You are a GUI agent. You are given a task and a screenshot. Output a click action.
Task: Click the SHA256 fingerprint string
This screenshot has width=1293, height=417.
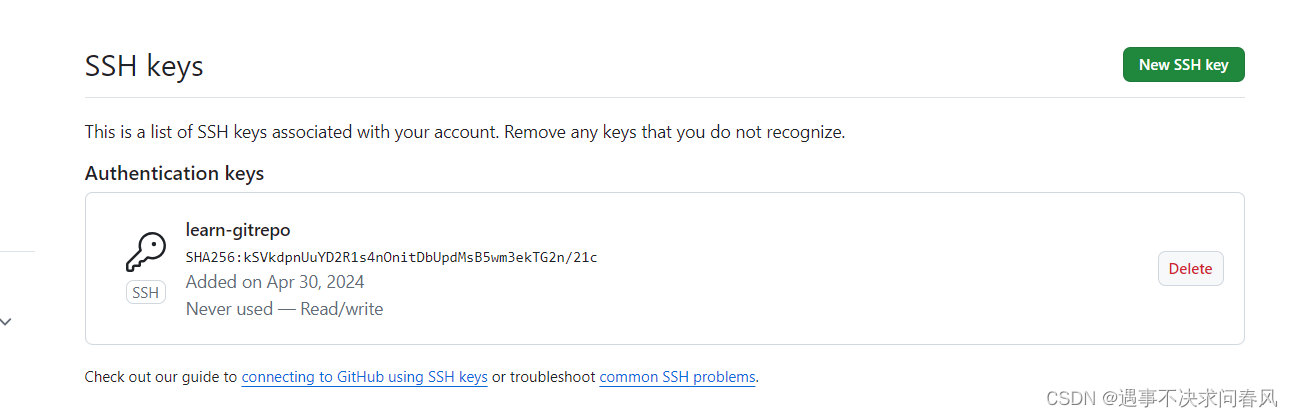click(391, 257)
